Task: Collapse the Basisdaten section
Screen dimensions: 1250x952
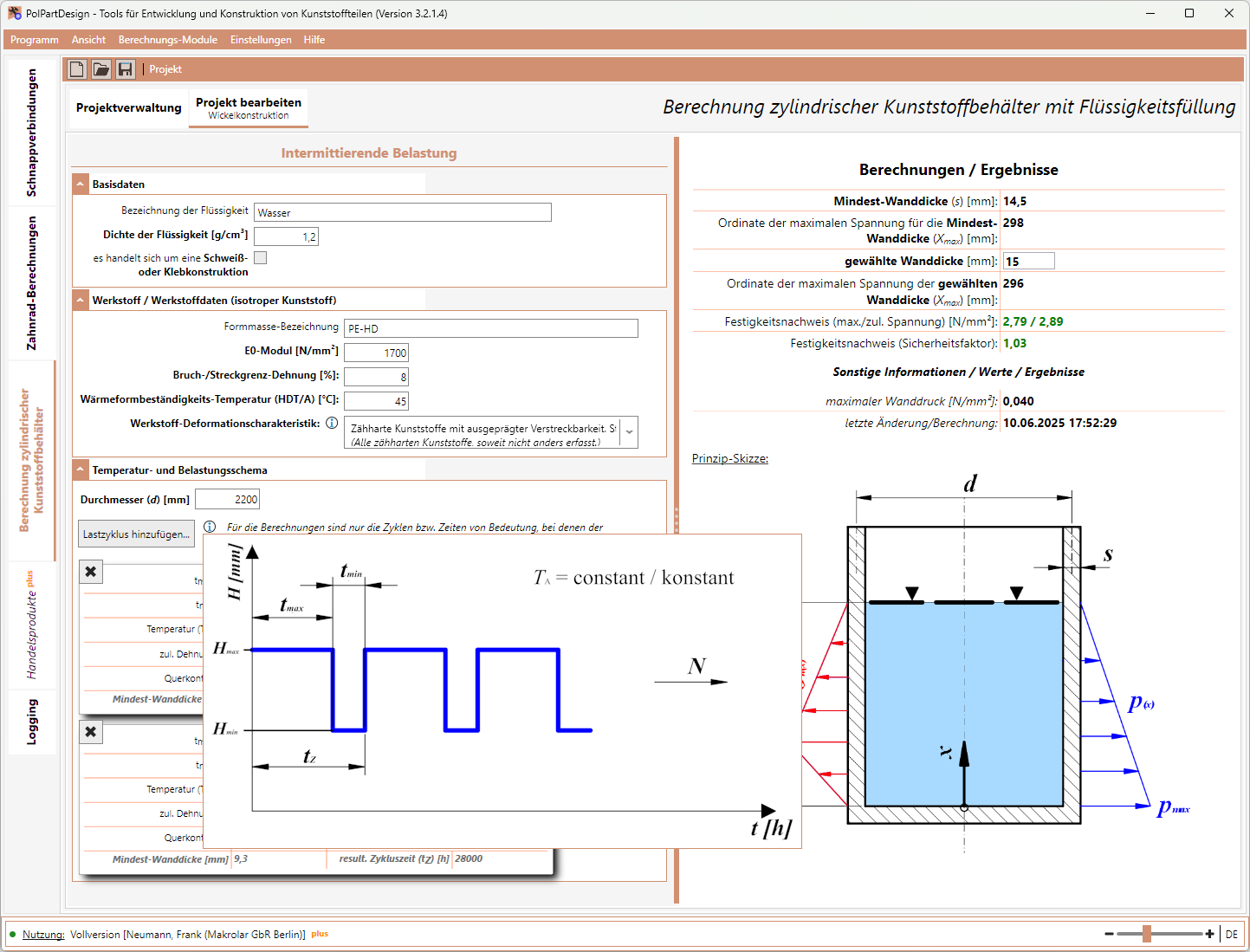Action: (x=81, y=184)
